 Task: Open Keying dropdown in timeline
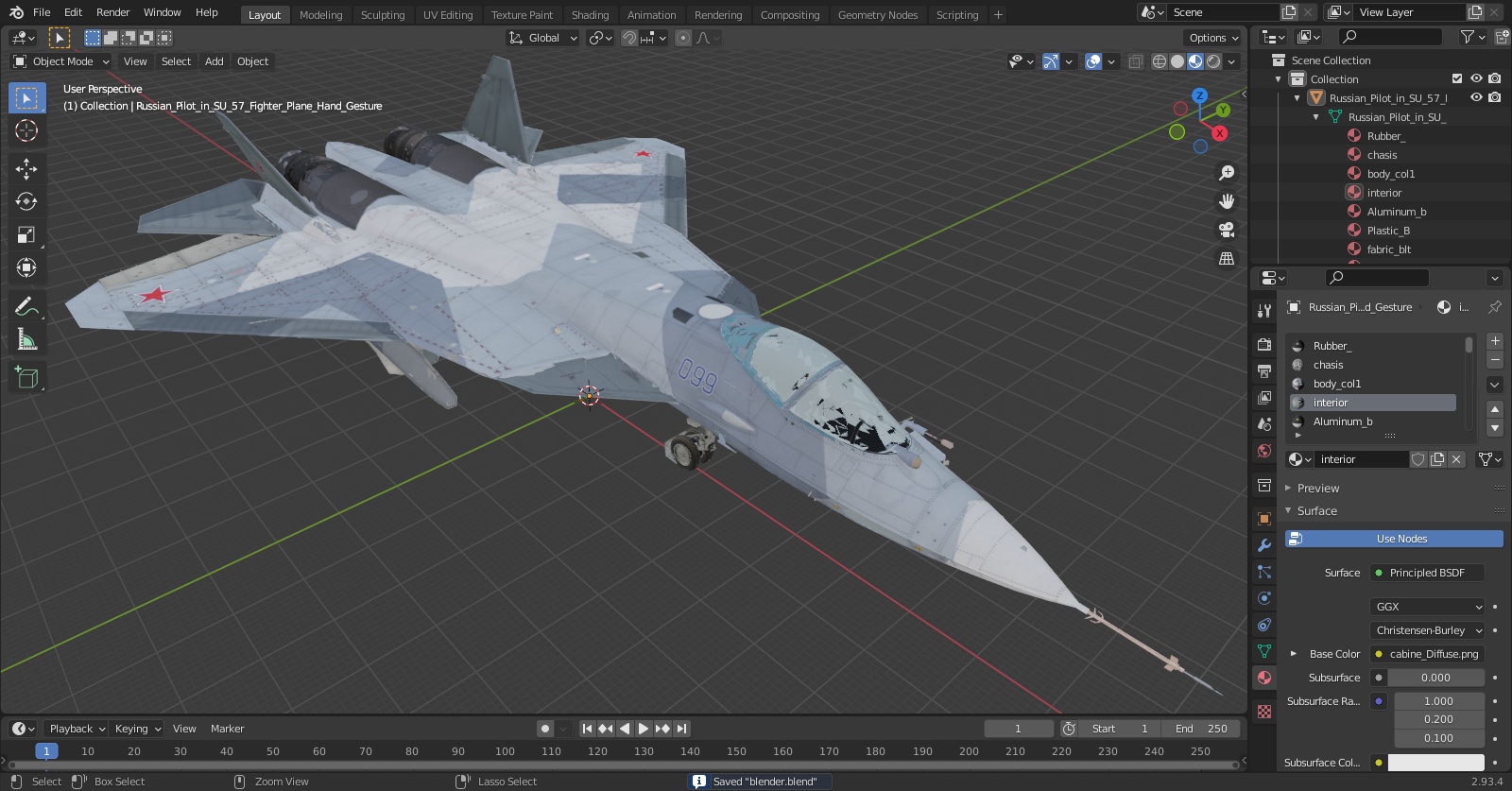(137, 729)
